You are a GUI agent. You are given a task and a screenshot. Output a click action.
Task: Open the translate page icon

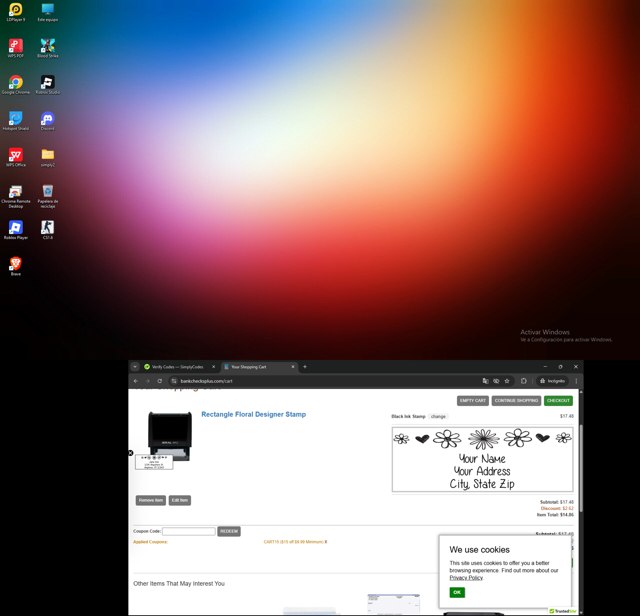coord(485,381)
